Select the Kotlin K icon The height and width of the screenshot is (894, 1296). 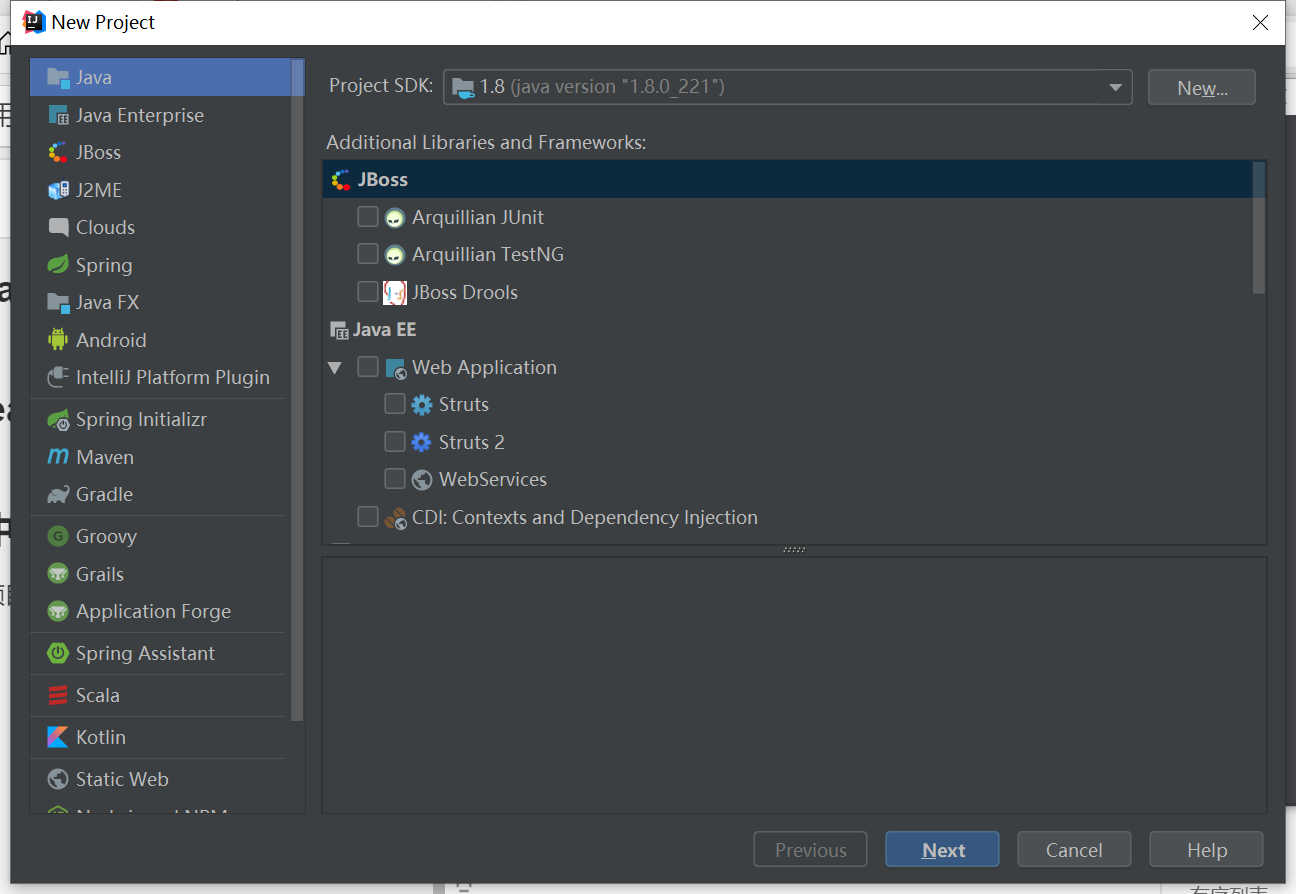click(58, 737)
